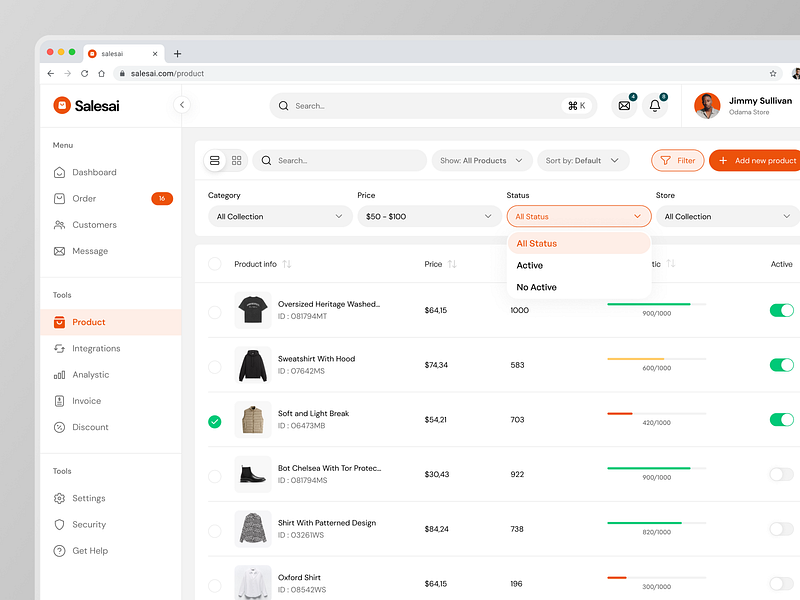Image resolution: width=800 pixels, height=600 pixels.
Task: Click the Bot Chelsea boot thumbnail
Action: pyautogui.click(x=253, y=474)
